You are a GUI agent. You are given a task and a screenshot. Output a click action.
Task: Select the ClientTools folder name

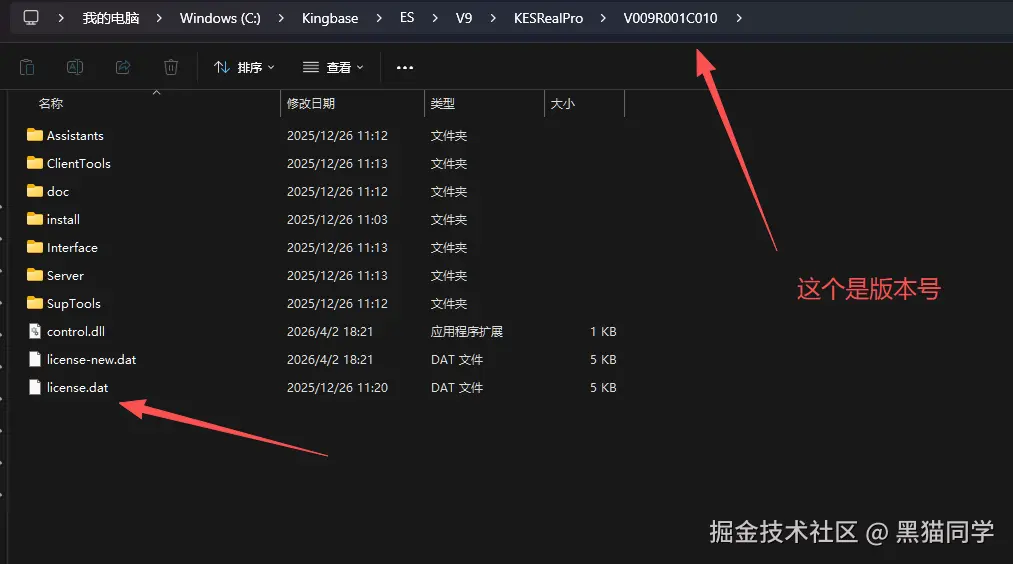click(78, 163)
